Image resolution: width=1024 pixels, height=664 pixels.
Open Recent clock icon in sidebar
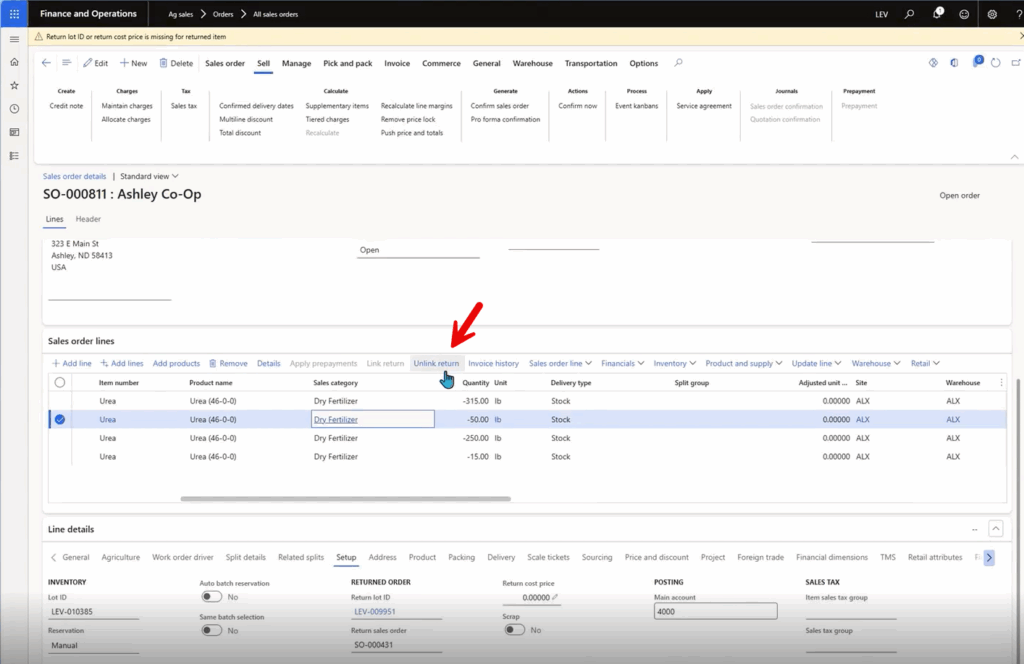coord(14,109)
